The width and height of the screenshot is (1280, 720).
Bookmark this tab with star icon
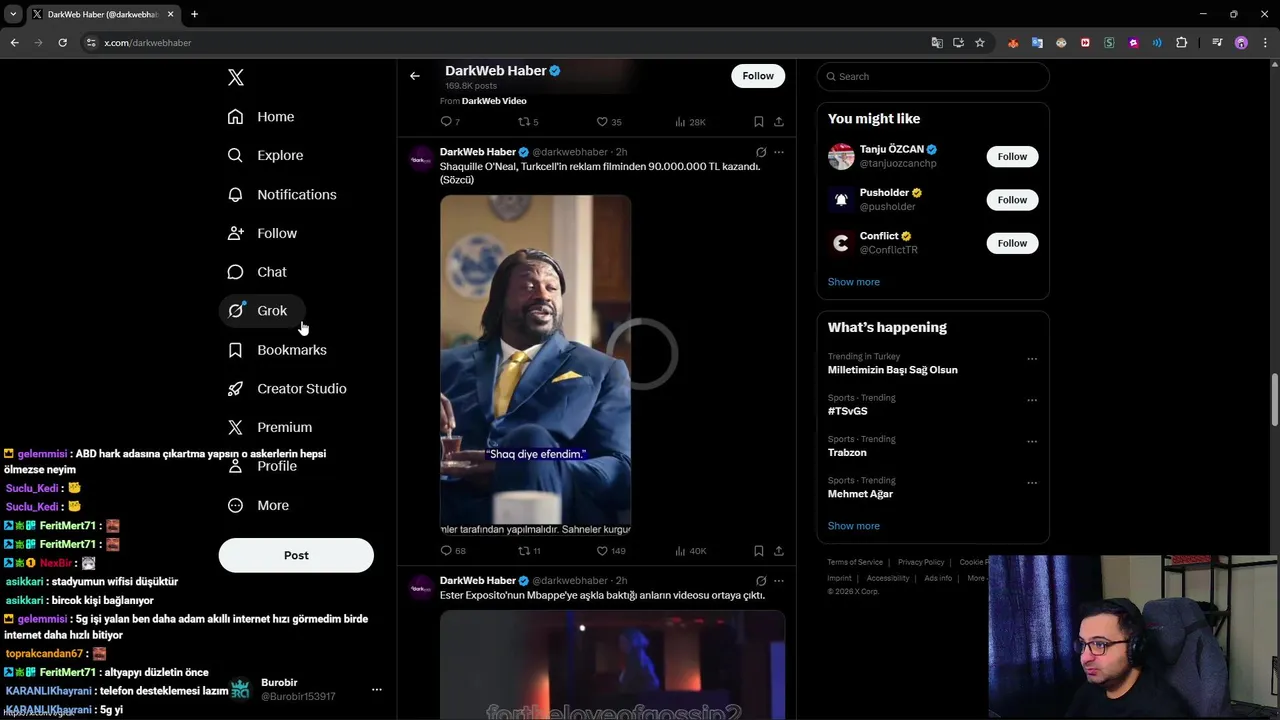tap(980, 43)
